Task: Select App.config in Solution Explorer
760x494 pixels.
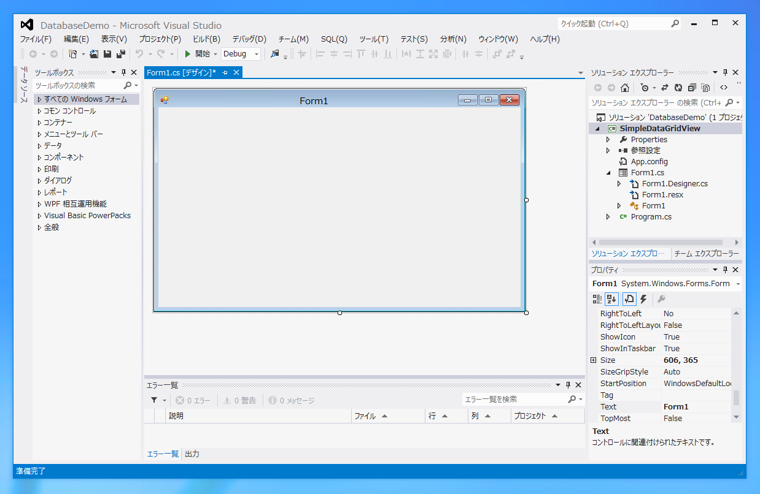Action: point(649,161)
